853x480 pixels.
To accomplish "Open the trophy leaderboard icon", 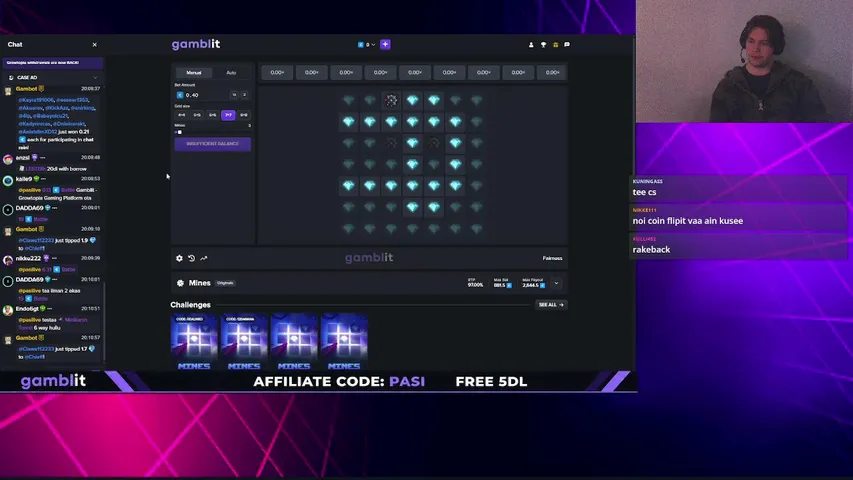I will click(x=543, y=45).
